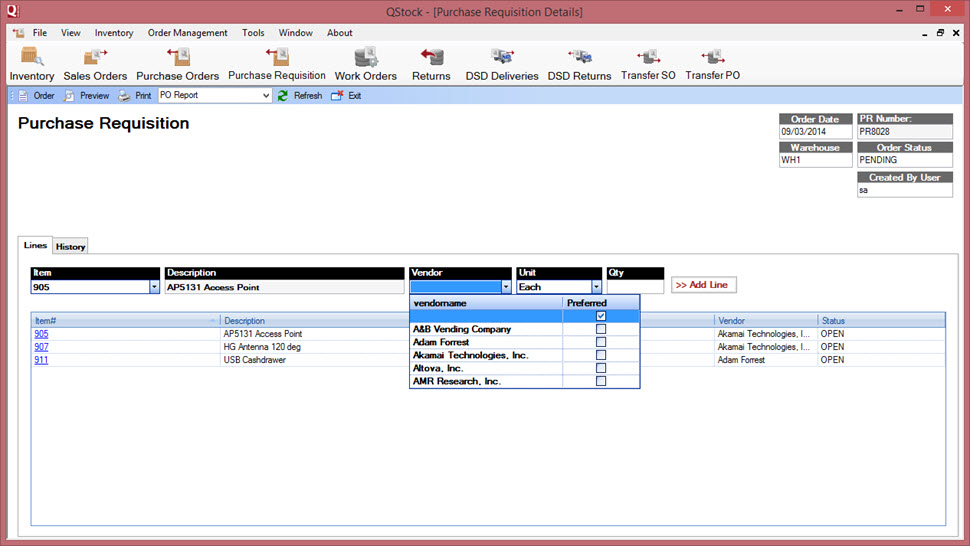The width and height of the screenshot is (970, 546).
Task: Open the Tools menu
Action: (253, 33)
